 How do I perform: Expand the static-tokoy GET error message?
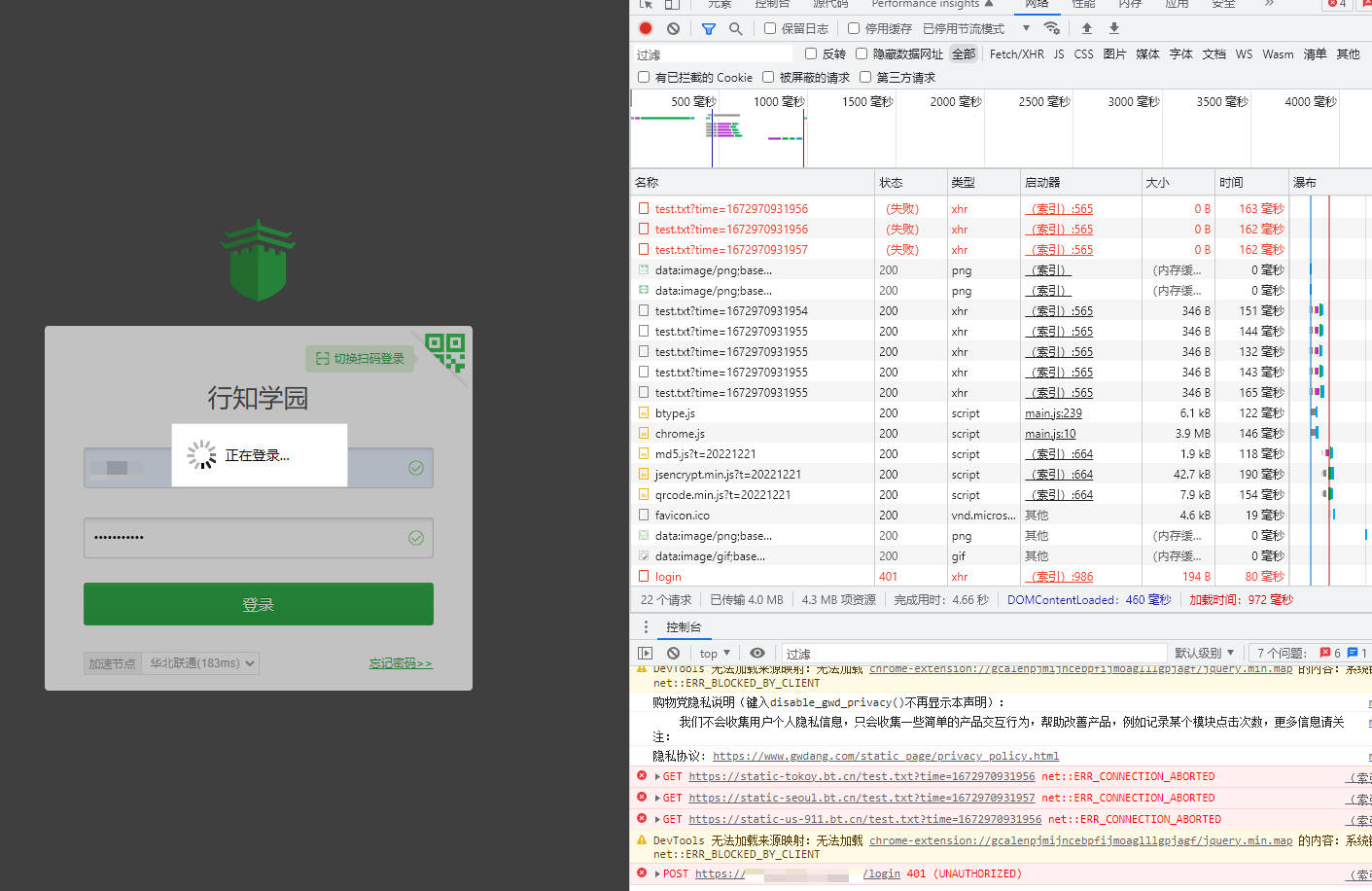click(x=657, y=776)
